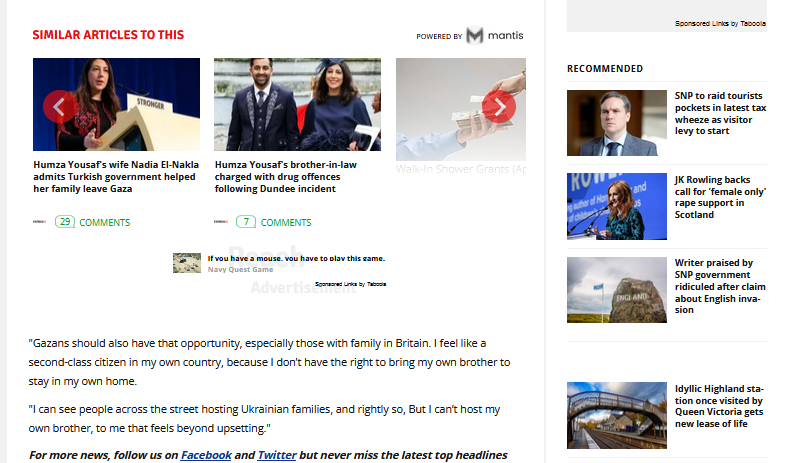The image size is (788, 463).
Task: Open the Mantis logo link
Action: 495,36
